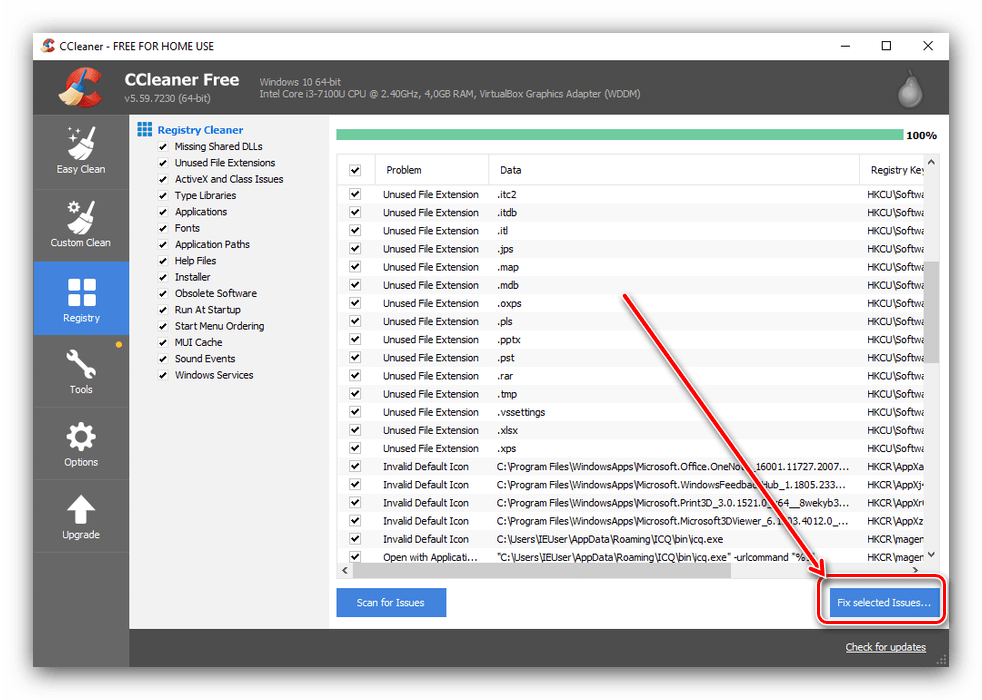Open the Tools section
Viewport: 982px width, 700px height.
(x=81, y=371)
